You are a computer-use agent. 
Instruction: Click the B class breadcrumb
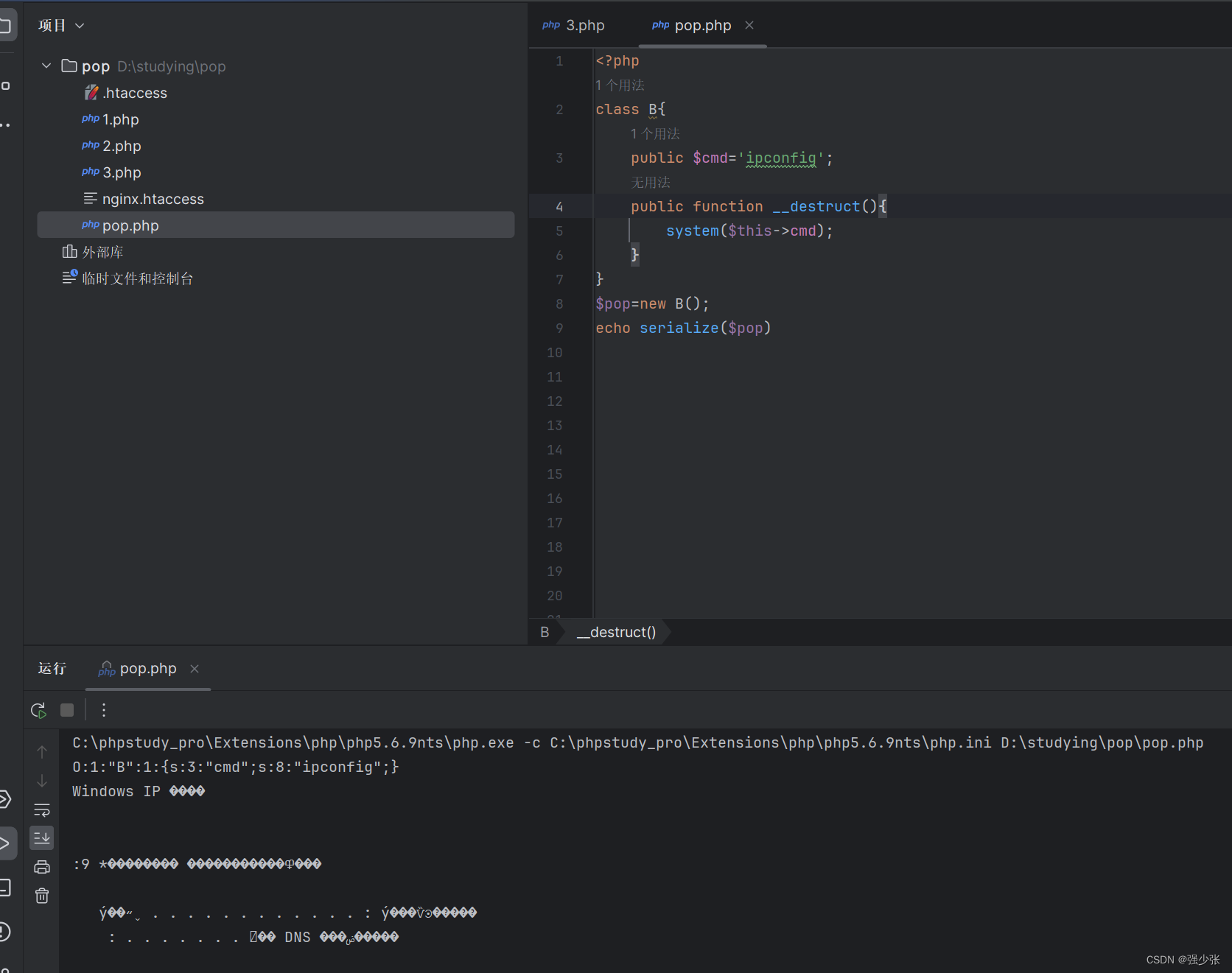tap(545, 632)
